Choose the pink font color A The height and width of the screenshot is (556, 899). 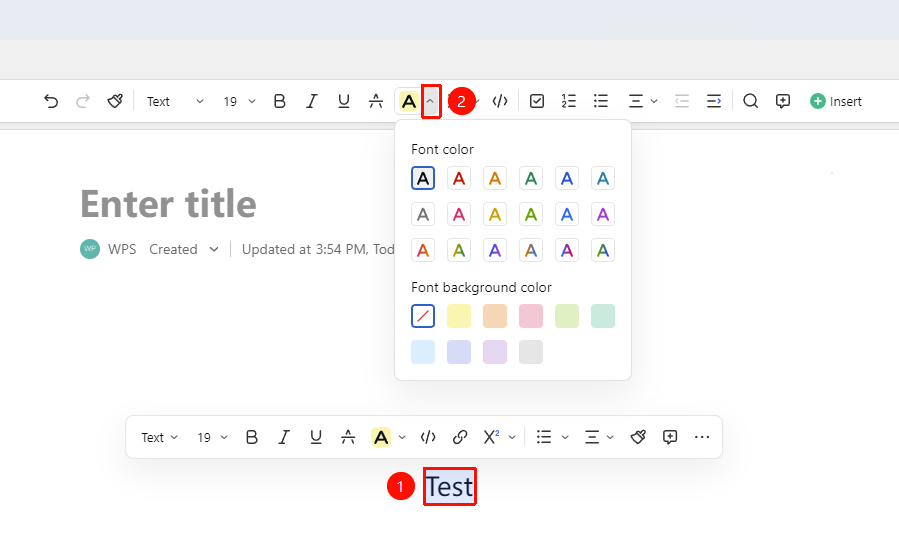459,214
